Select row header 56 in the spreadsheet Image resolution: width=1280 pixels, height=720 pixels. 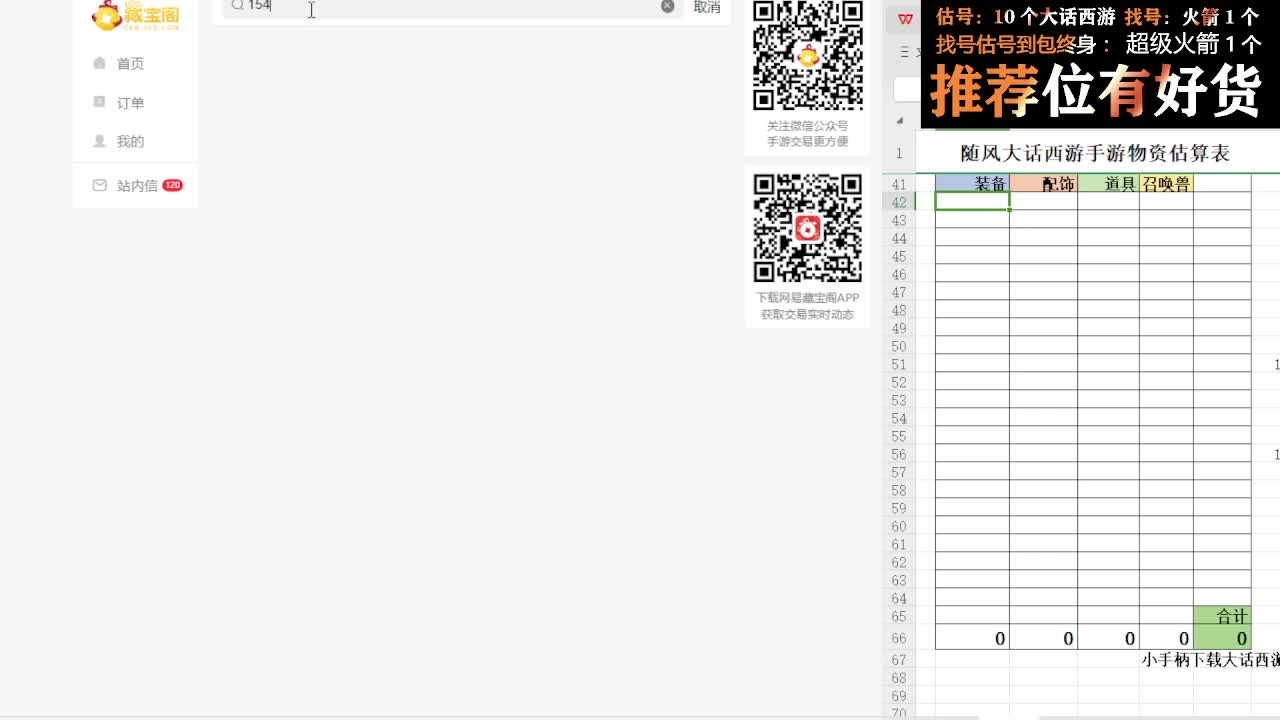[x=899, y=454]
